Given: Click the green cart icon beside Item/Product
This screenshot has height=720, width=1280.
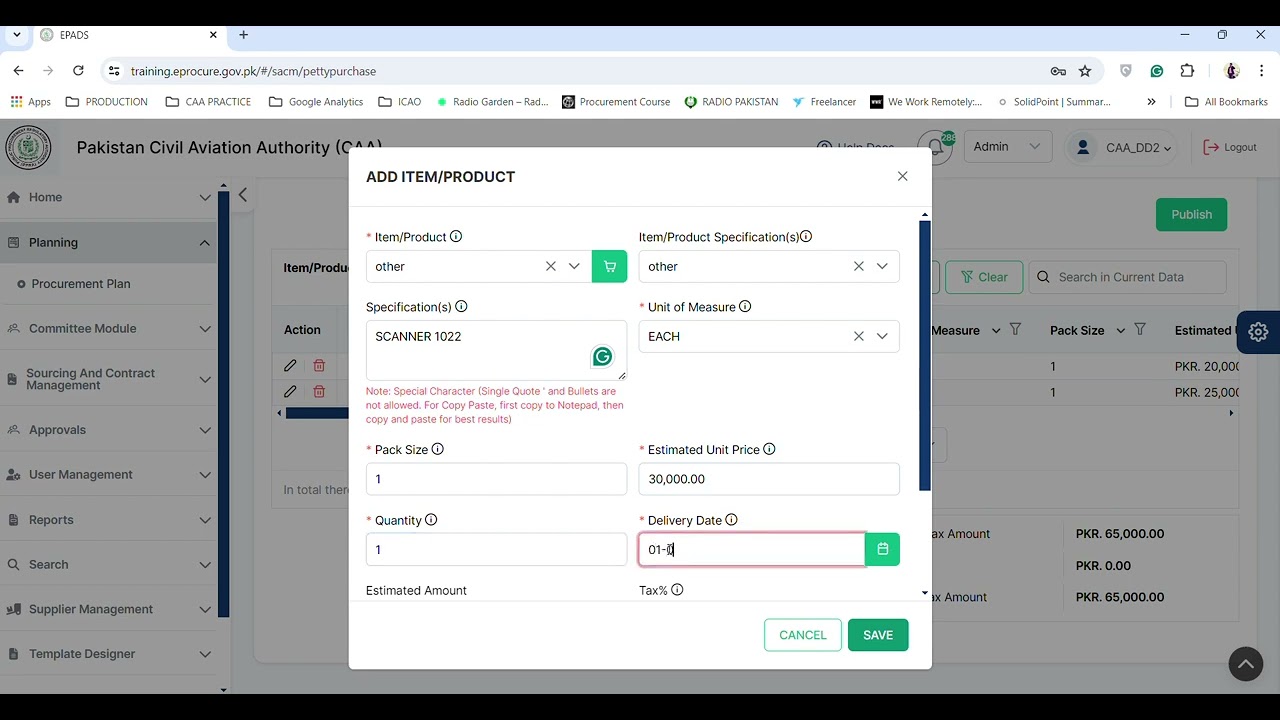Looking at the screenshot, I should click(x=609, y=266).
